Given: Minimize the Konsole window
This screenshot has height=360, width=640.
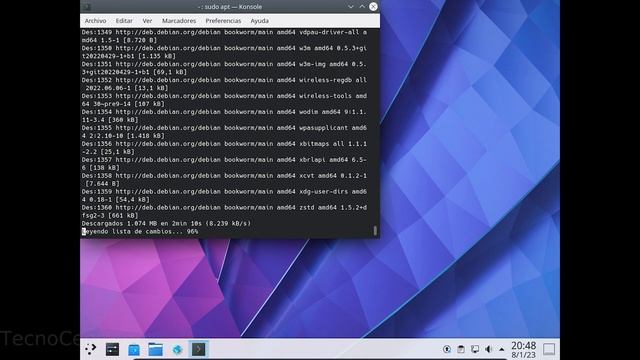Looking at the screenshot, I should click(x=351, y=7).
